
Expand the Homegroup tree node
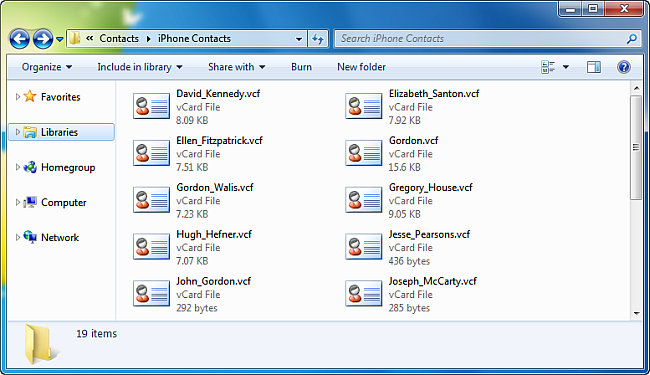click(17, 167)
